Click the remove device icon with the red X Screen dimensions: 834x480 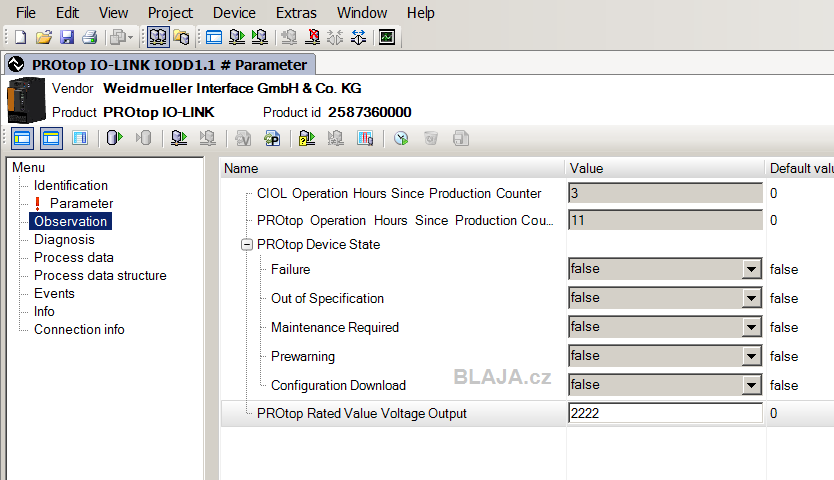tap(312, 37)
